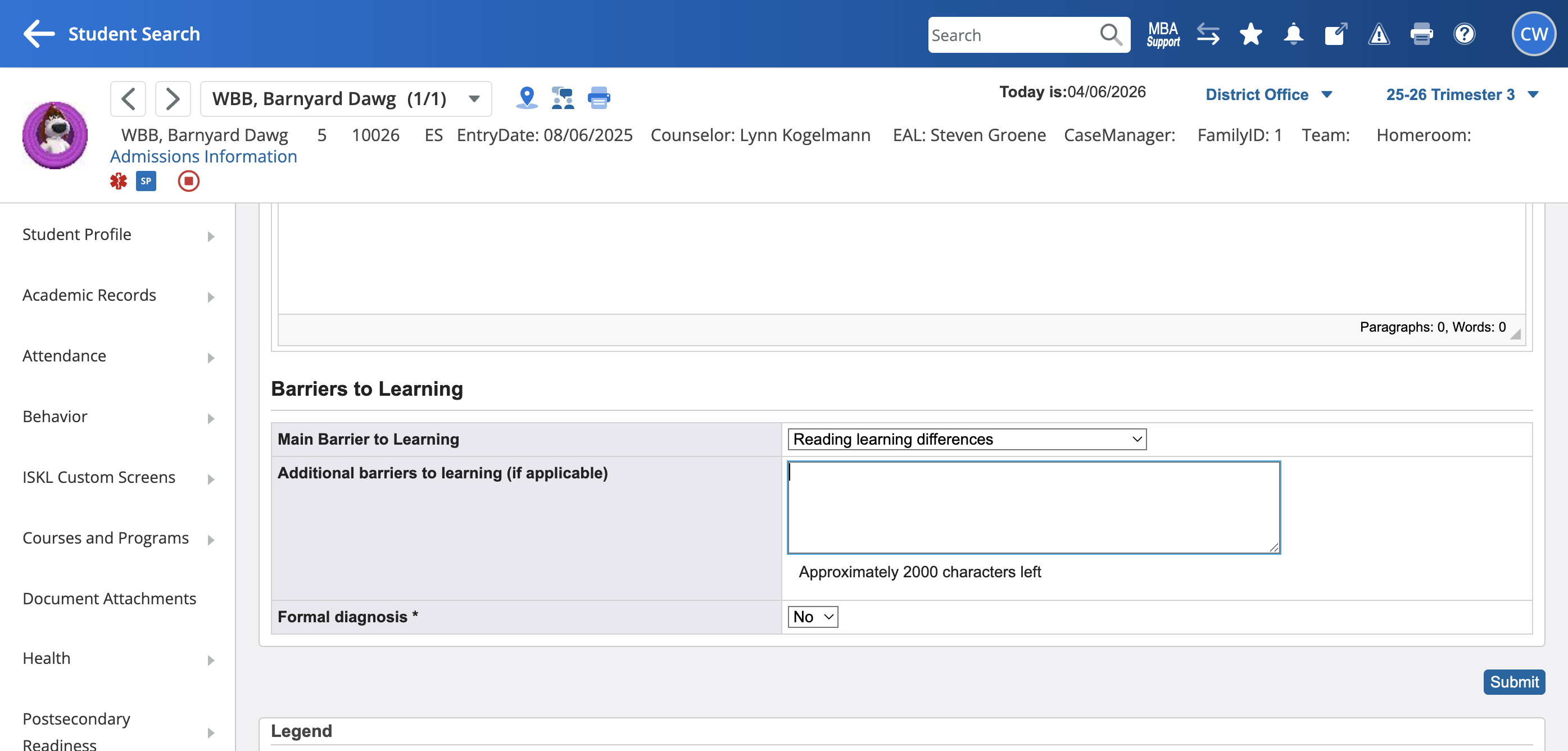1568x751 pixels.
Task: Click the blue SP badge icon
Action: point(146,181)
